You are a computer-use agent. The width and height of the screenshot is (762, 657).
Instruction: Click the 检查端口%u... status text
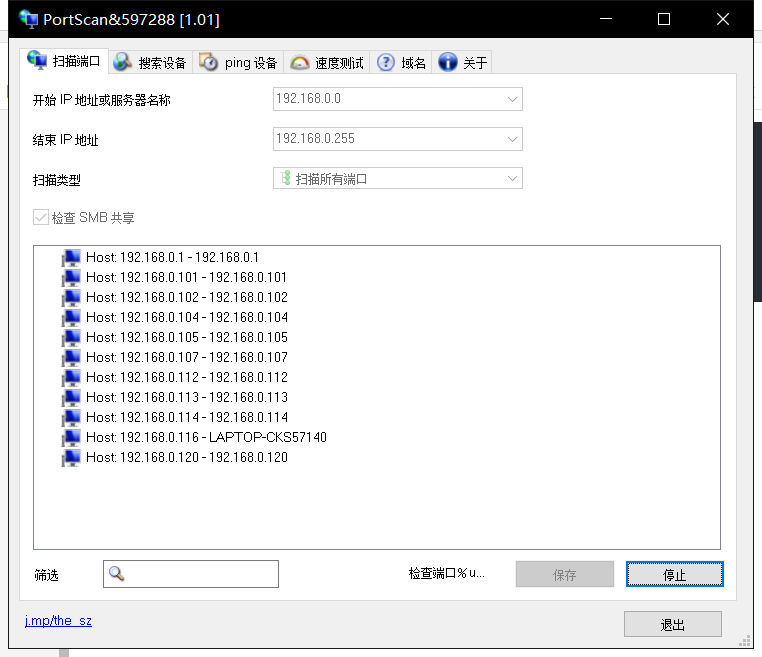446,573
